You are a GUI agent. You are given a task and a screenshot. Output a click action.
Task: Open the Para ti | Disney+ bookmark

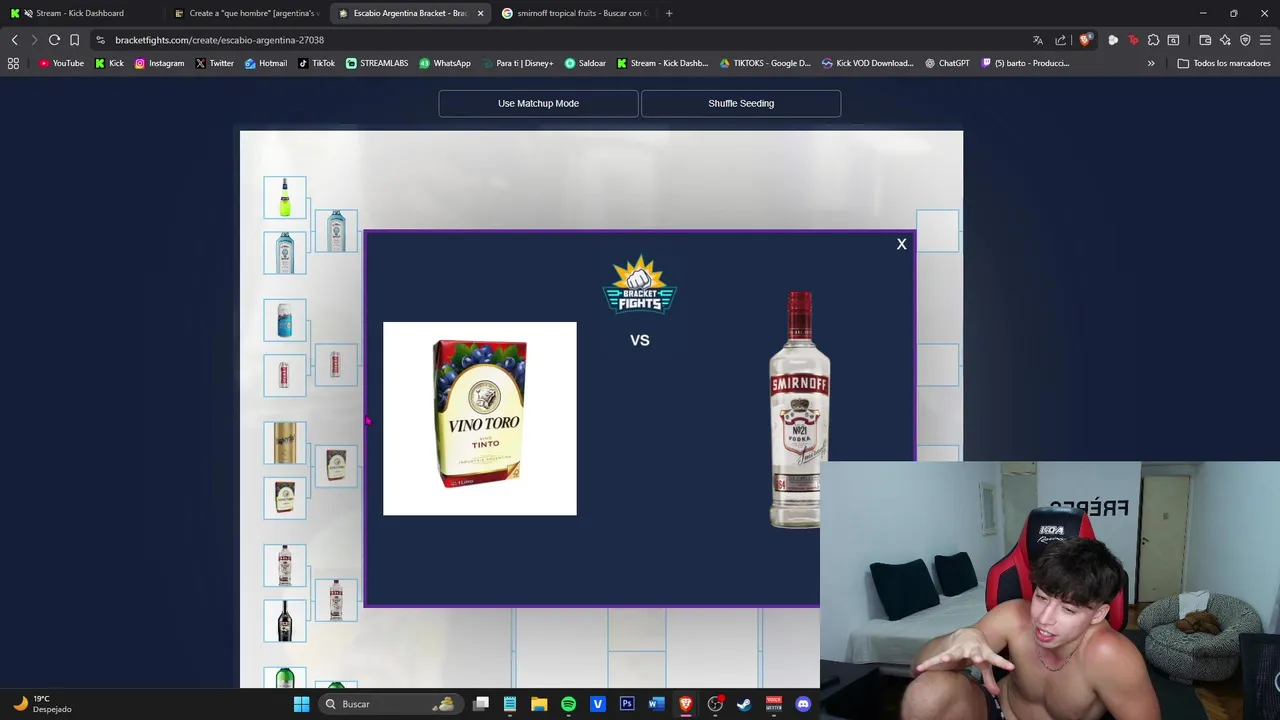point(517,63)
